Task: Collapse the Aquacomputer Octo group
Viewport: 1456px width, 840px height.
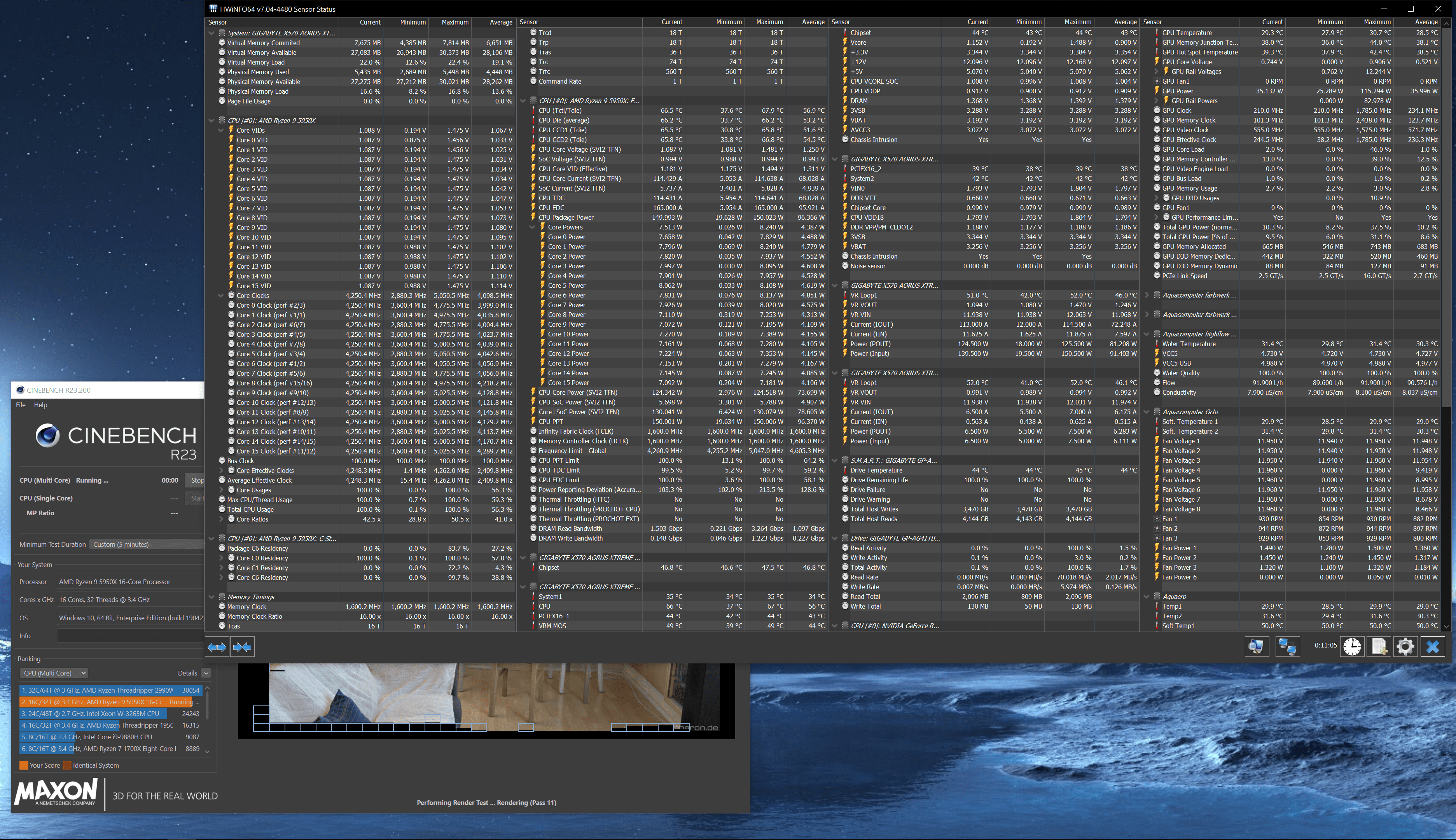Action: tap(1147, 412)
